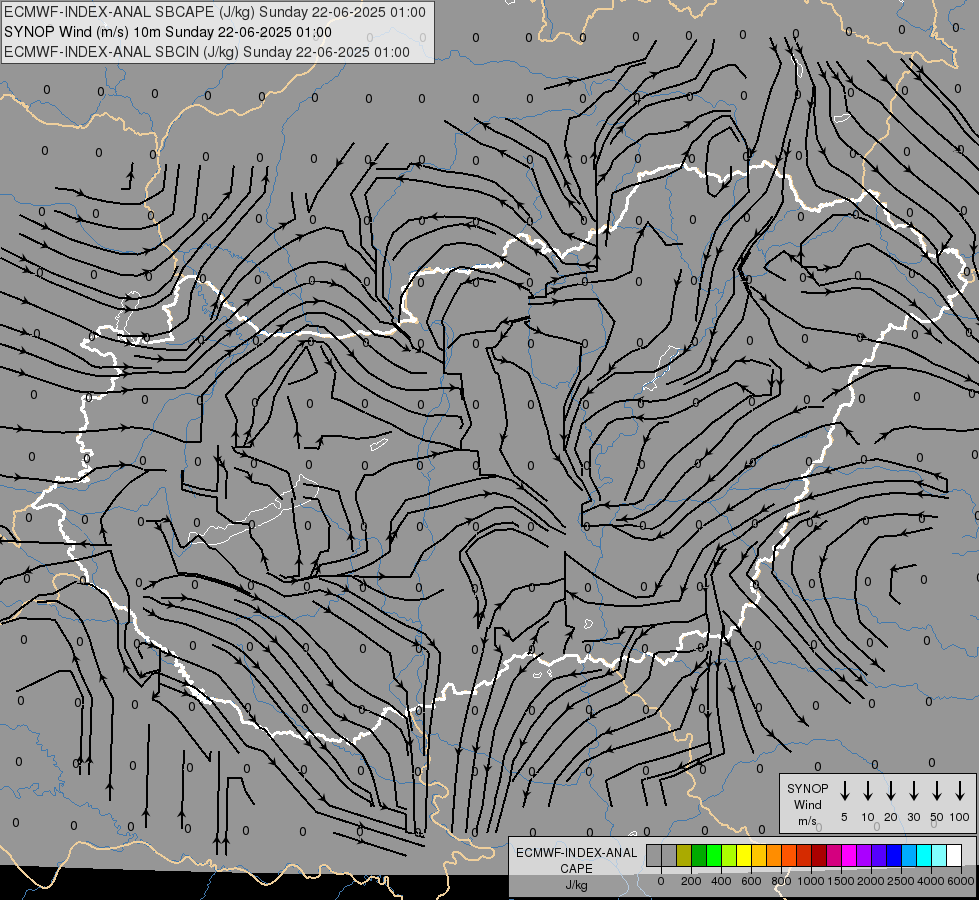This screenshot has width=979, height=900.
Task: Click the cyan swatch left of 4000 tick
Action: coord(925,855)
